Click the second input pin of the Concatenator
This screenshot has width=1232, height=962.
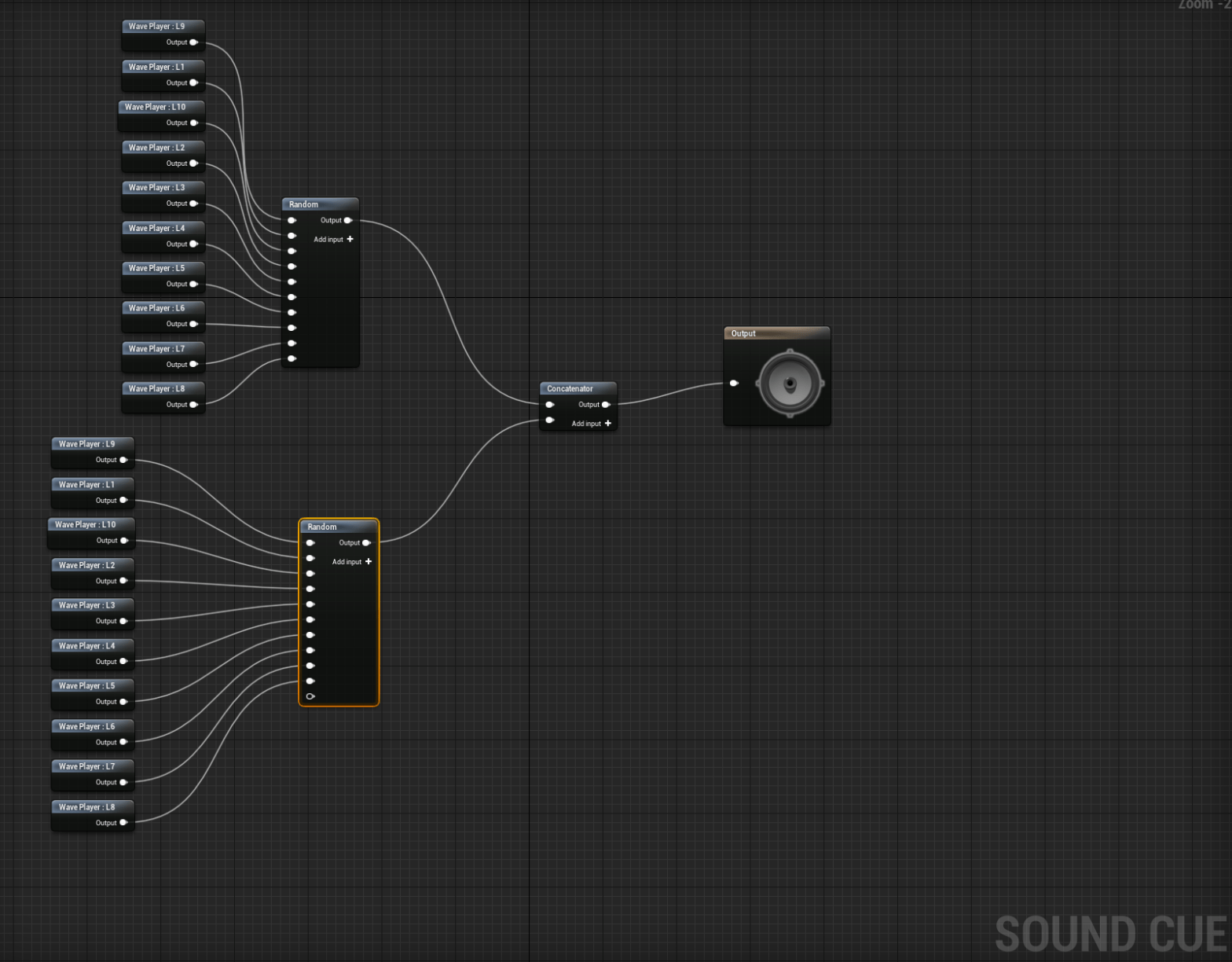[549, 420]
